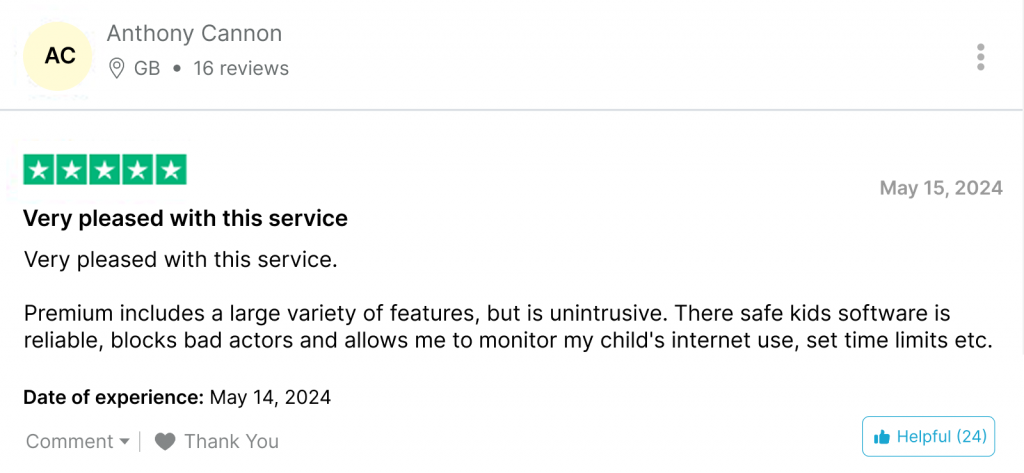This screenshot has height=473, width=1024.
Task: Mark review as Helpful (24)
Action: click(x=928, y=436)
